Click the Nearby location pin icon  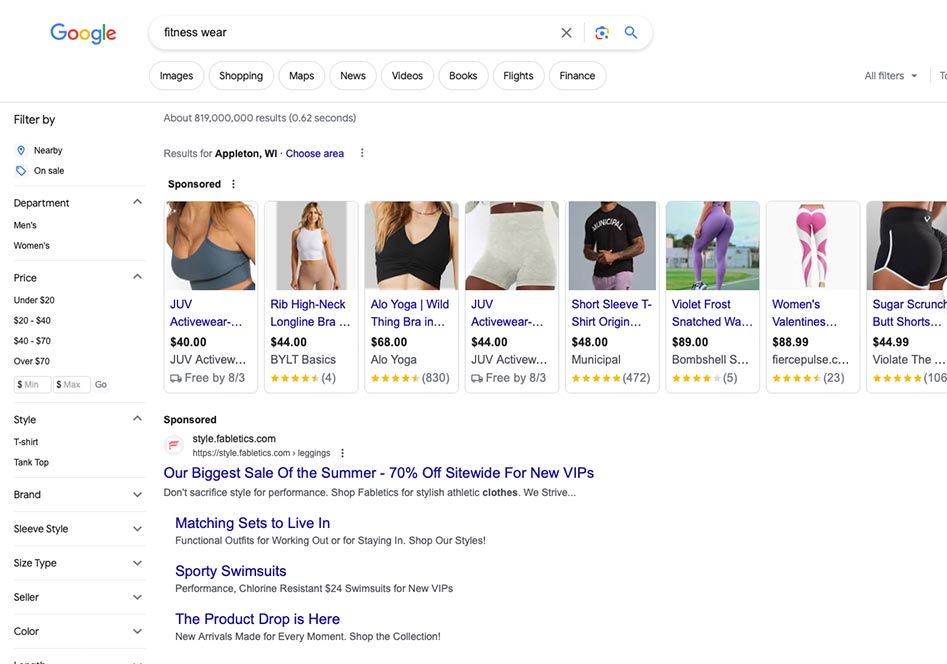21,150
